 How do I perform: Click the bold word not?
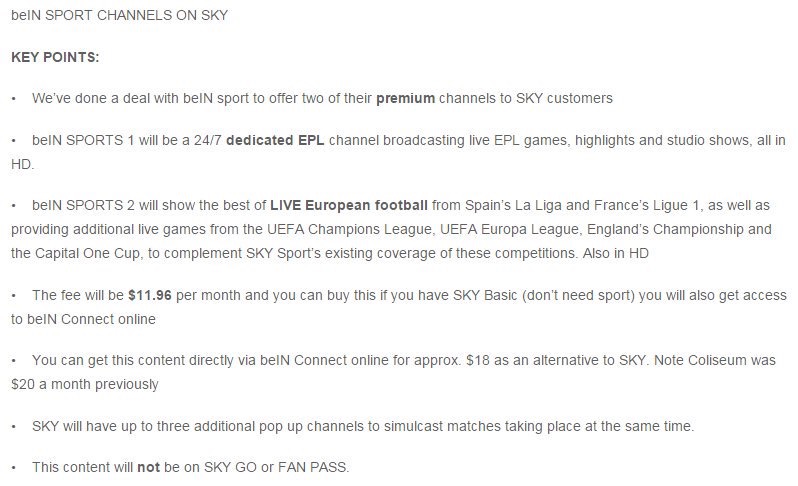point(148,467)
